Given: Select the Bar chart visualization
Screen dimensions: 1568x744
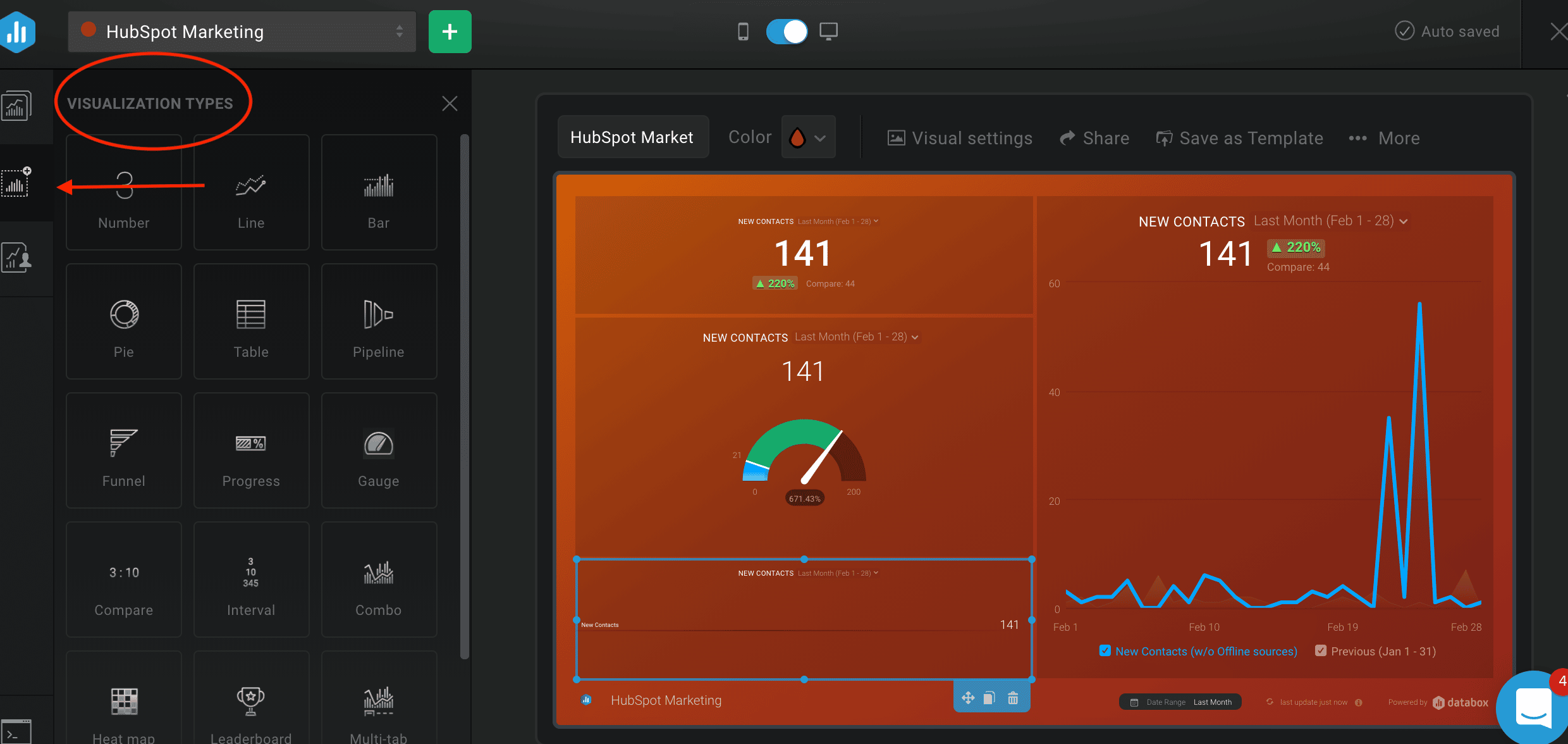Looking at the screenshot, I should pyautogui.click(x=379, y=192).
